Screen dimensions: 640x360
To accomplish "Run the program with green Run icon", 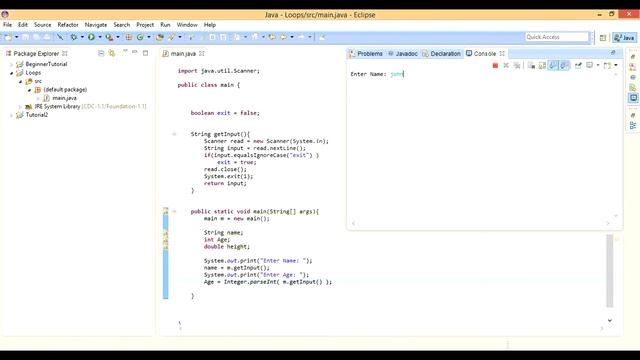I will point(91,37).
